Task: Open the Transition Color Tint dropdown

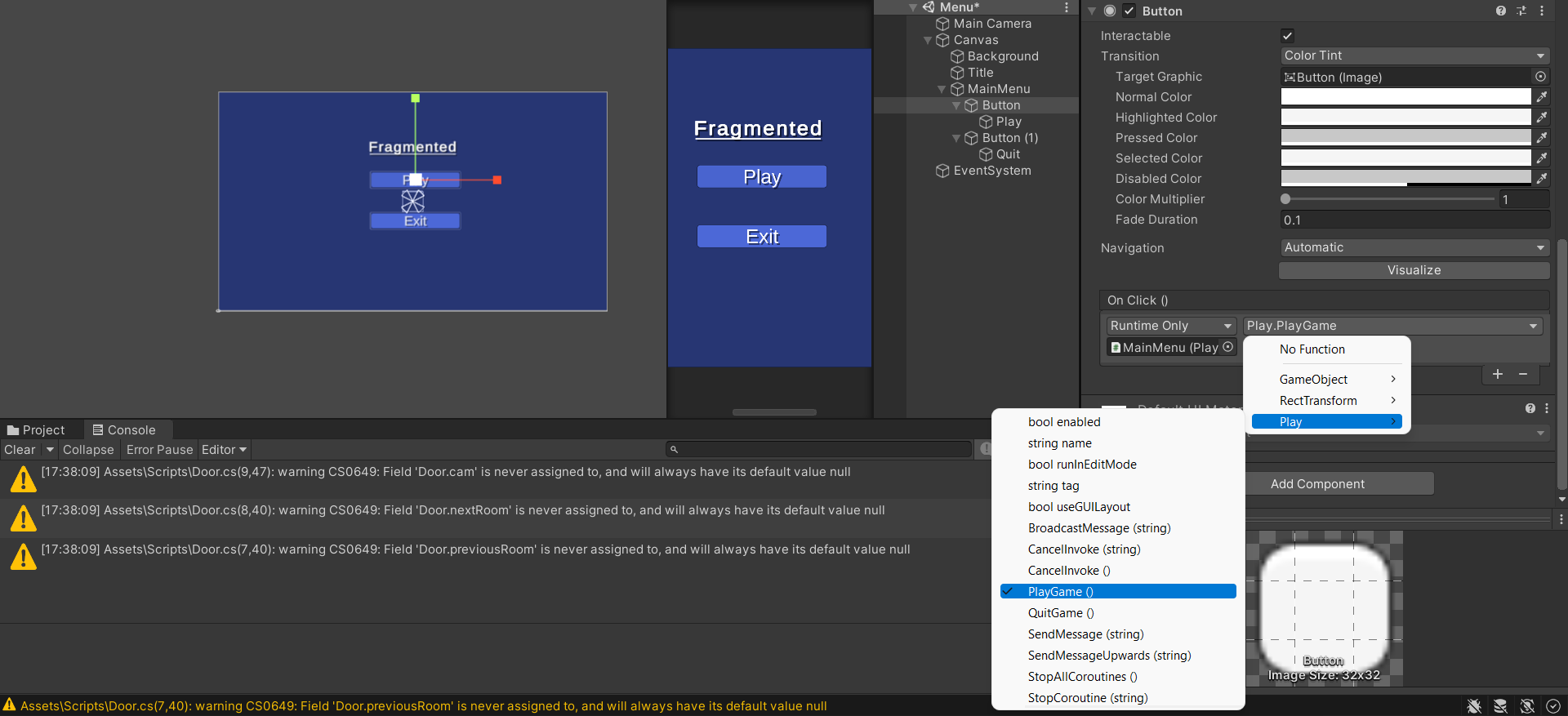Action: click(x=1414, y=56)
